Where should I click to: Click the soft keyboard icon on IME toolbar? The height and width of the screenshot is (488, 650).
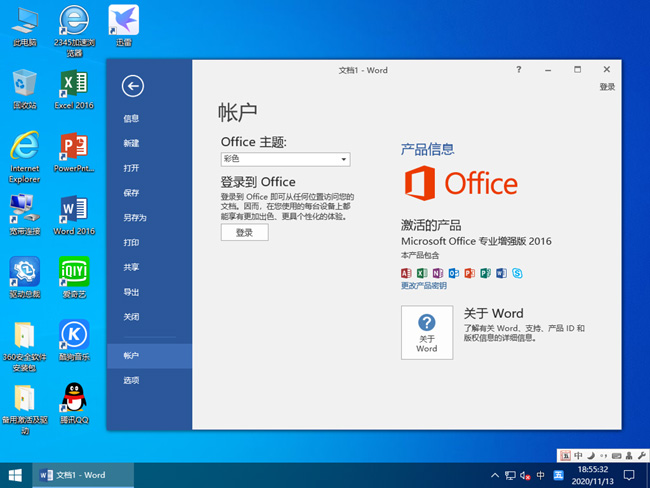point(616,456)
